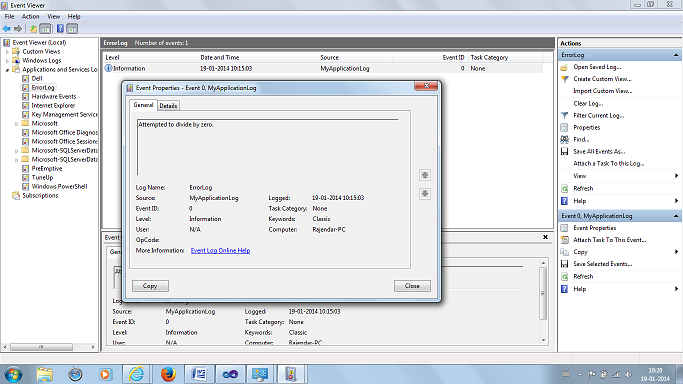683x384 pixels.
Task: Click Open Saved Log action
Action: [x=597, y=67]
